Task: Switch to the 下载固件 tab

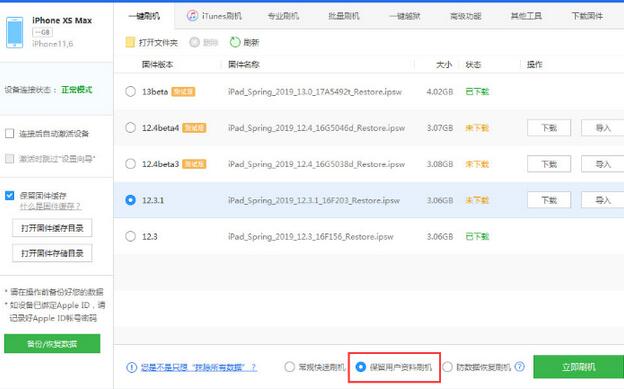Action: (x=587, y=16)
